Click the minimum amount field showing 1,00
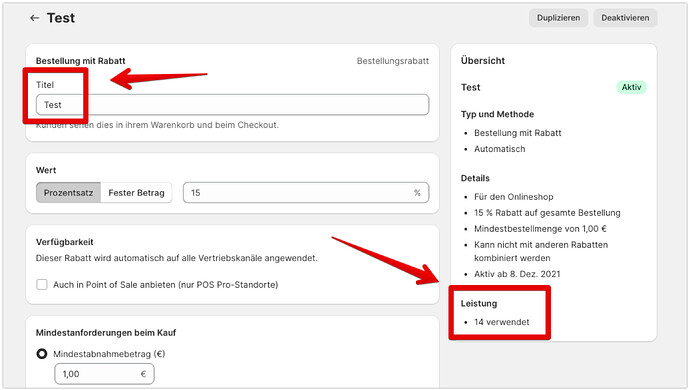This screenshot has width=690, height=390. (104, 374)
